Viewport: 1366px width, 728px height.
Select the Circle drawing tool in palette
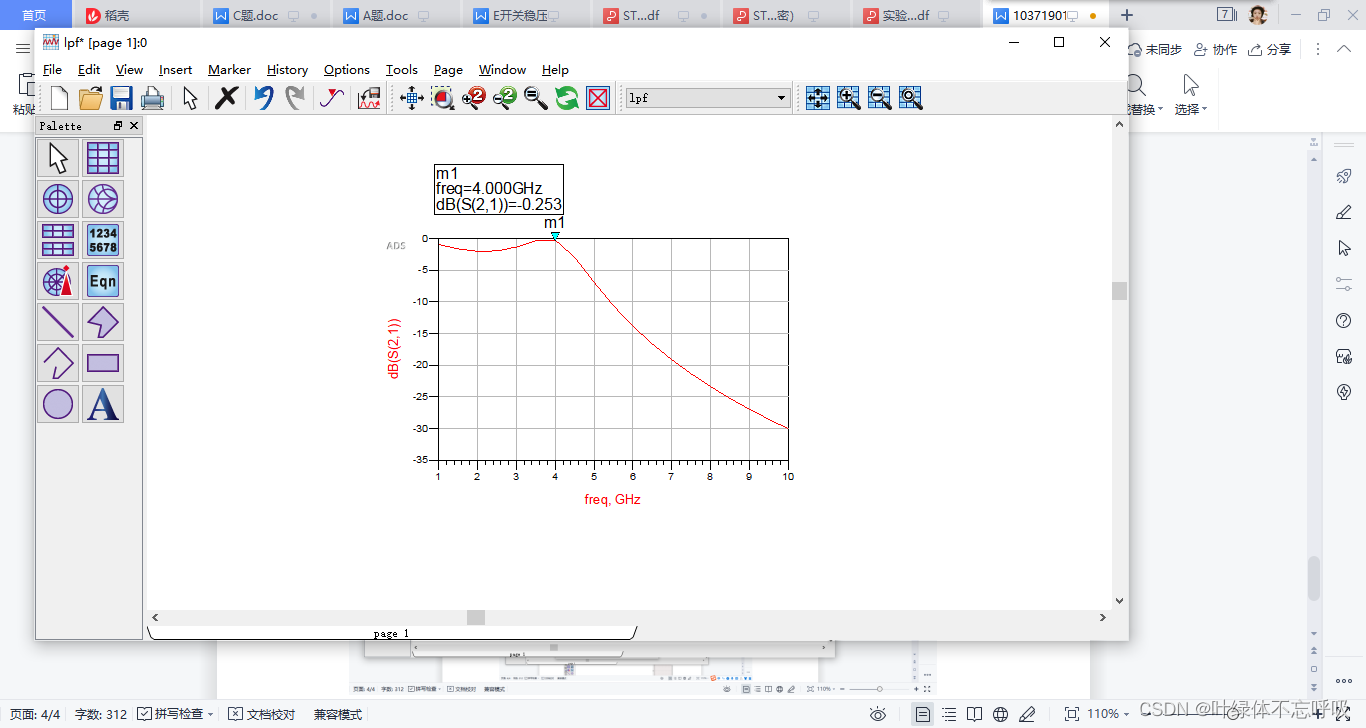58,404
